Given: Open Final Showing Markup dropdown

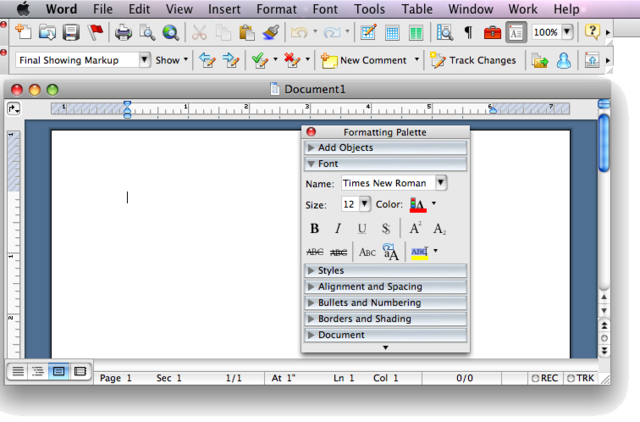Looking at the screenshot, I should pos(144,60).
